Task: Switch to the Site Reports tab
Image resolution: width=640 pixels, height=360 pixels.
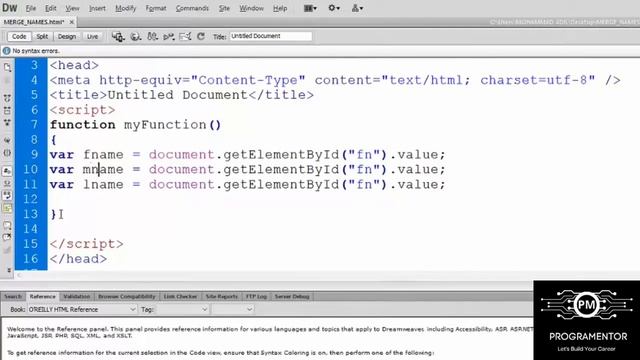Action: pyautogui.click(x=222, y=296)
